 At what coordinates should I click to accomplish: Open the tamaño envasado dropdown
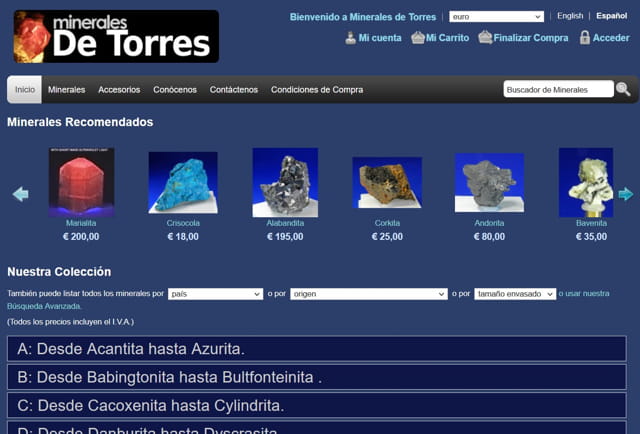[514, 294]
